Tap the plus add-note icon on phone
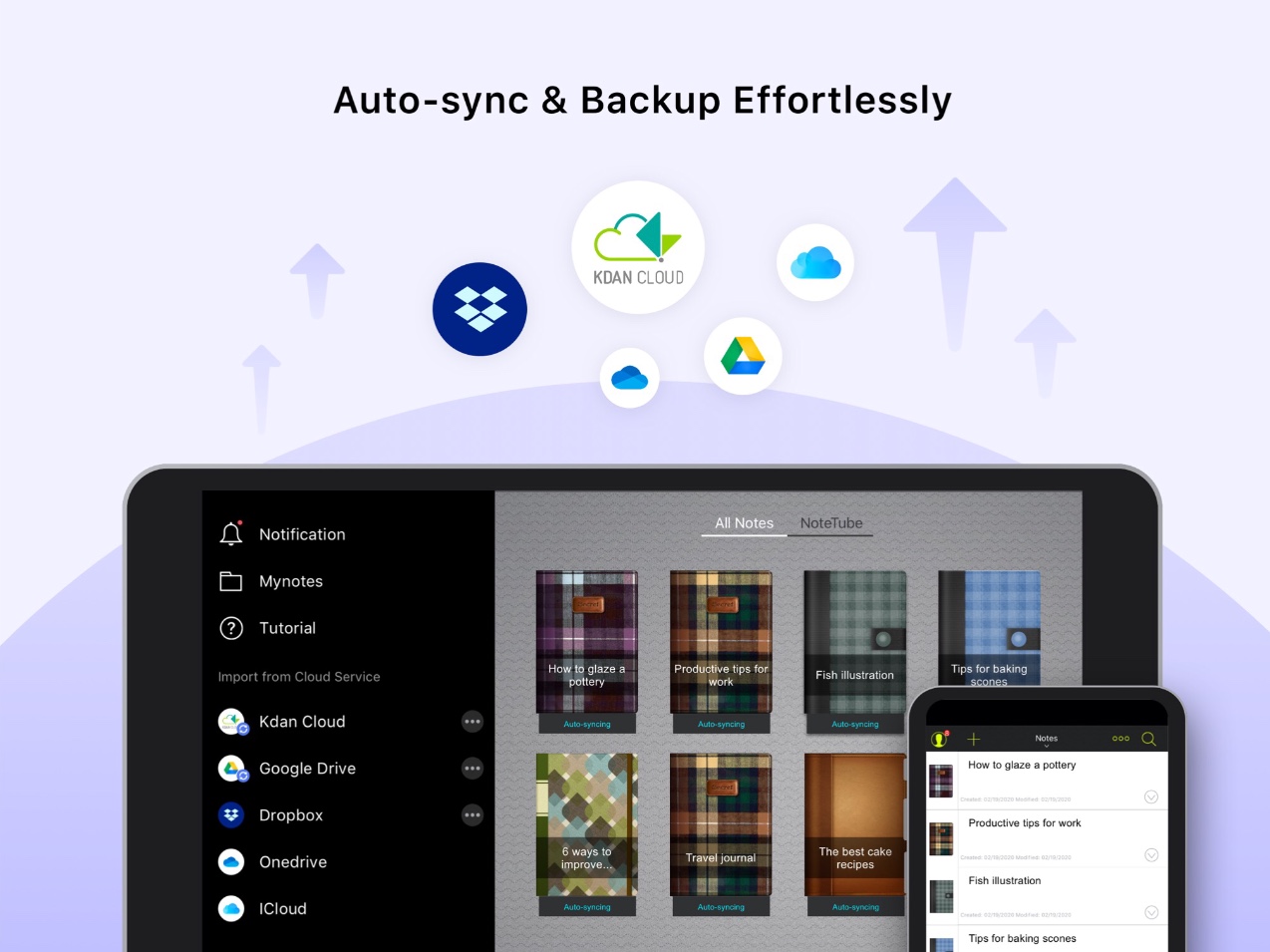 (x=974, y=739)
